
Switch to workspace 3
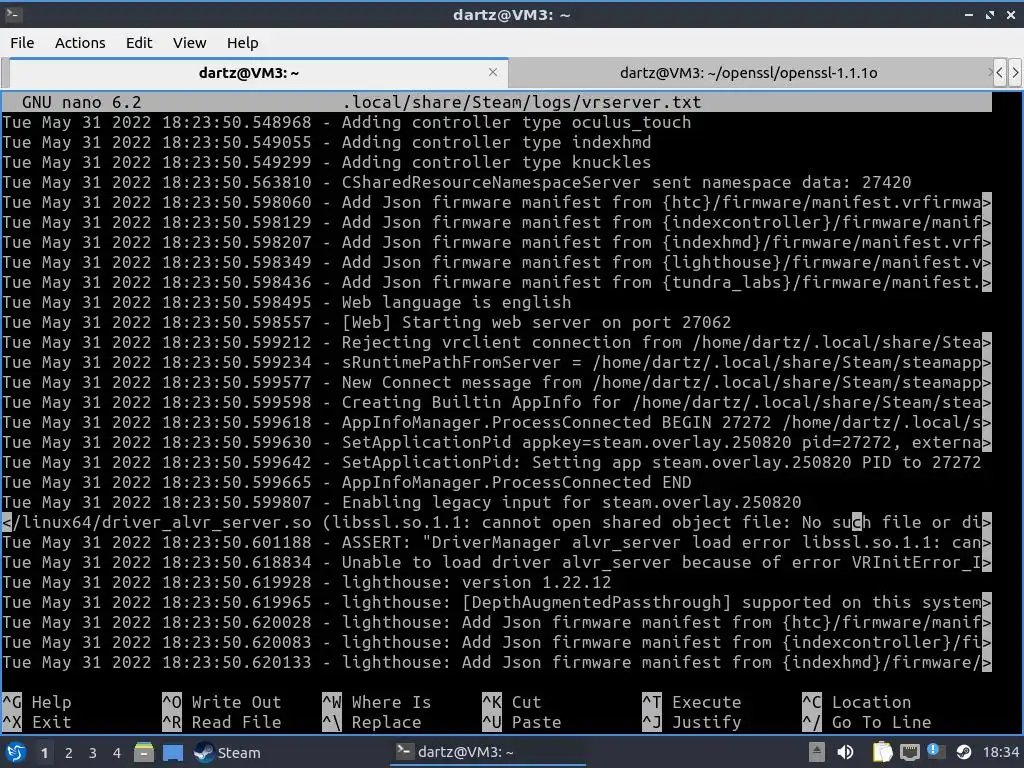point(92,753)
